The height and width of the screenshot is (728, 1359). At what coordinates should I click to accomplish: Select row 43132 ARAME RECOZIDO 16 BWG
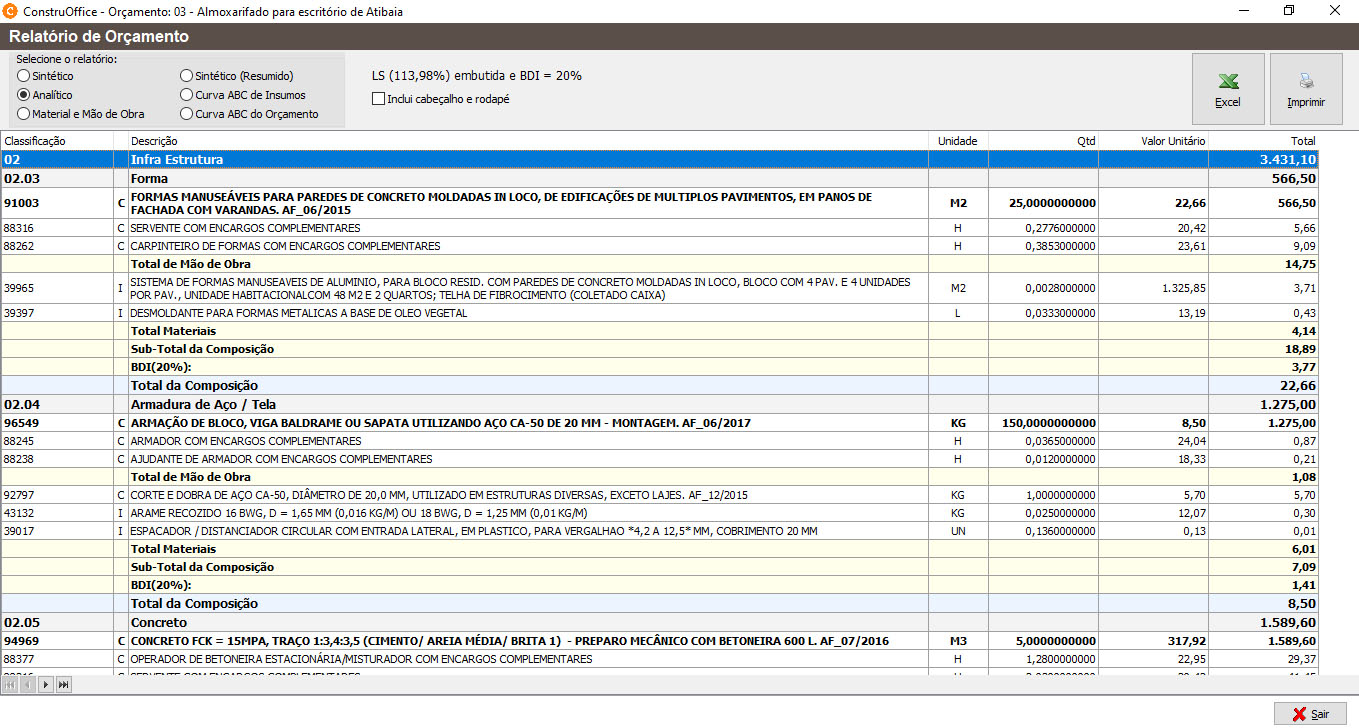coord(660,513)
